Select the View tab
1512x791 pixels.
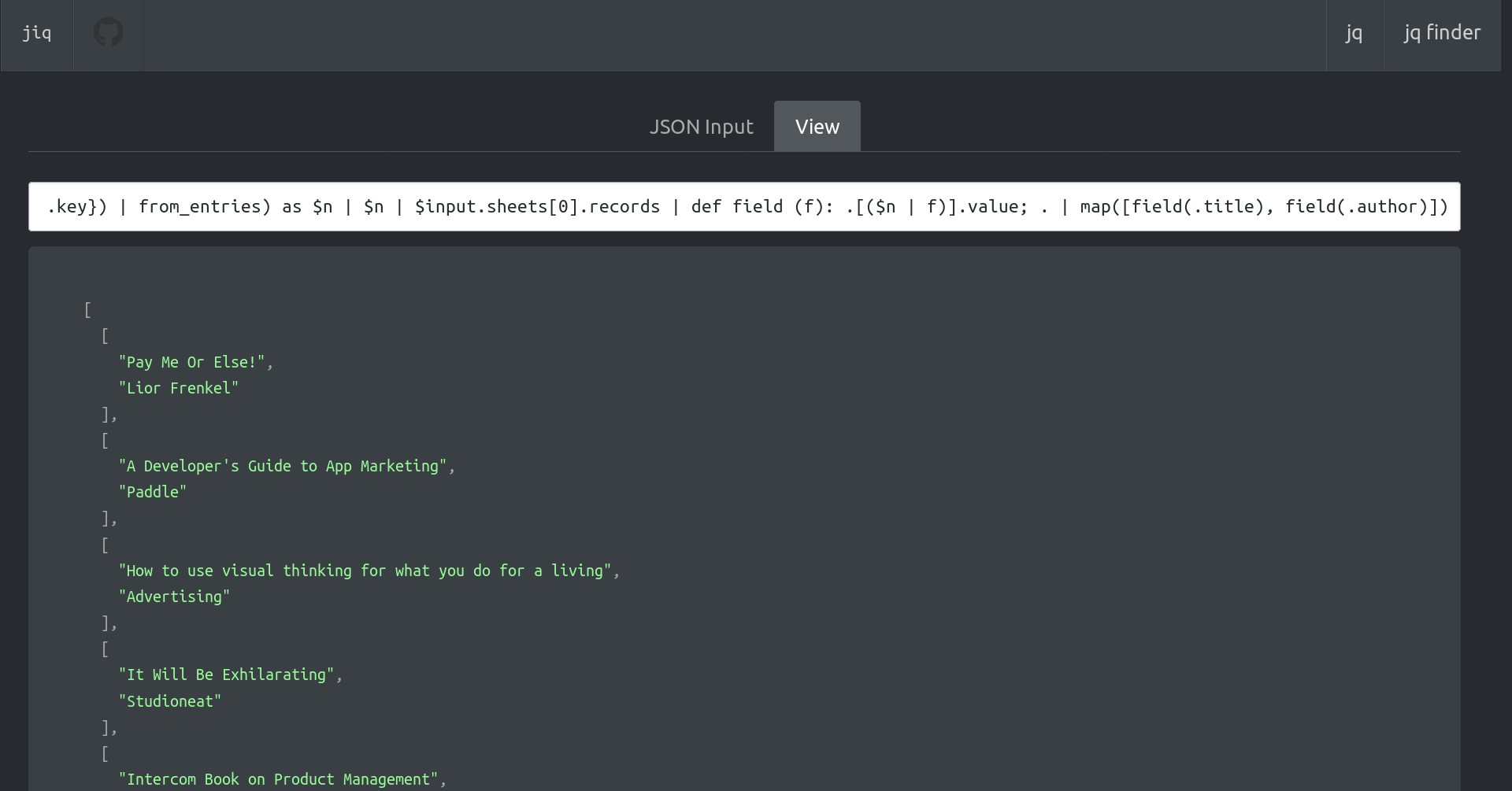coord(817,127)
